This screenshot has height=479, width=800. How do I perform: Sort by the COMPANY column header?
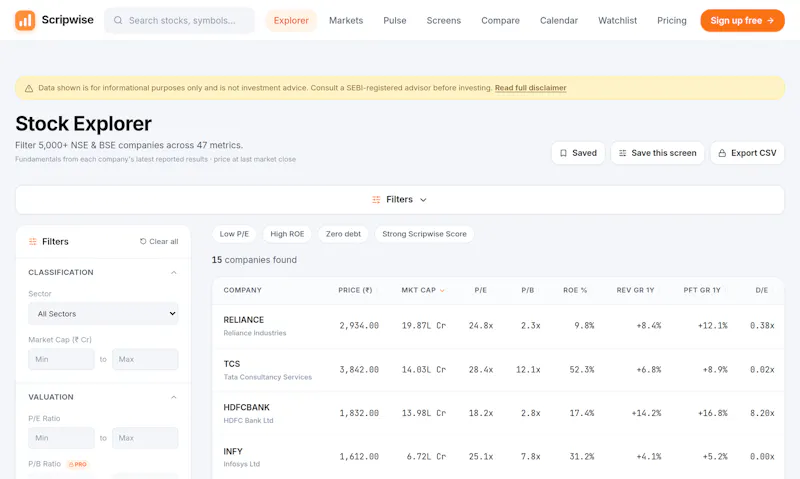coord(242,290)
